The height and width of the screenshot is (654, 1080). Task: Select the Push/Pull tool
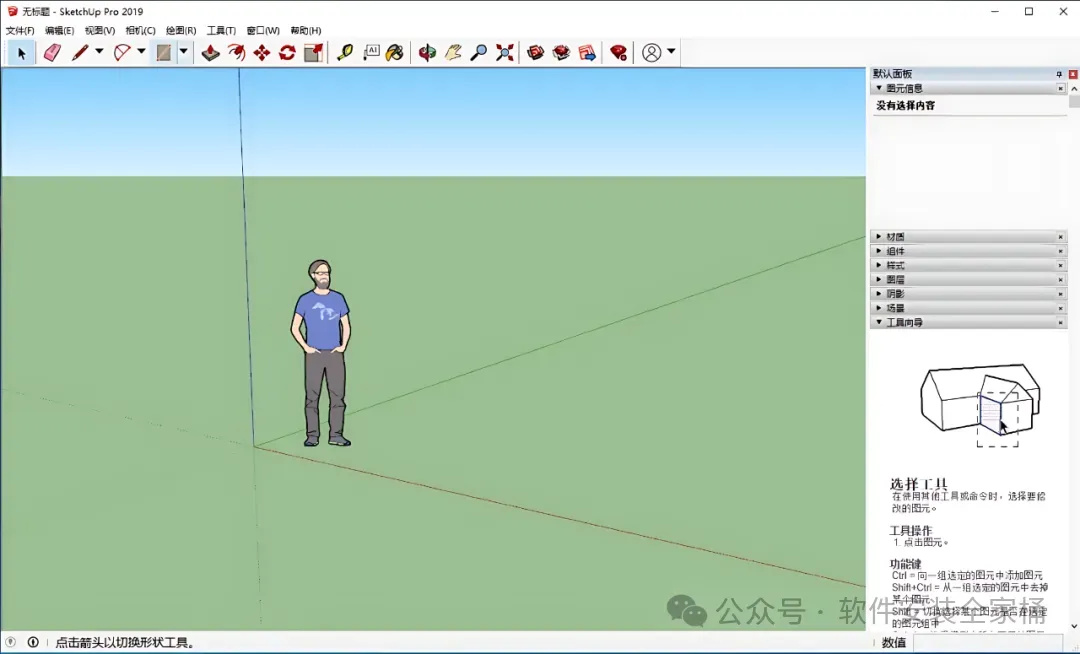pos(210,53)
